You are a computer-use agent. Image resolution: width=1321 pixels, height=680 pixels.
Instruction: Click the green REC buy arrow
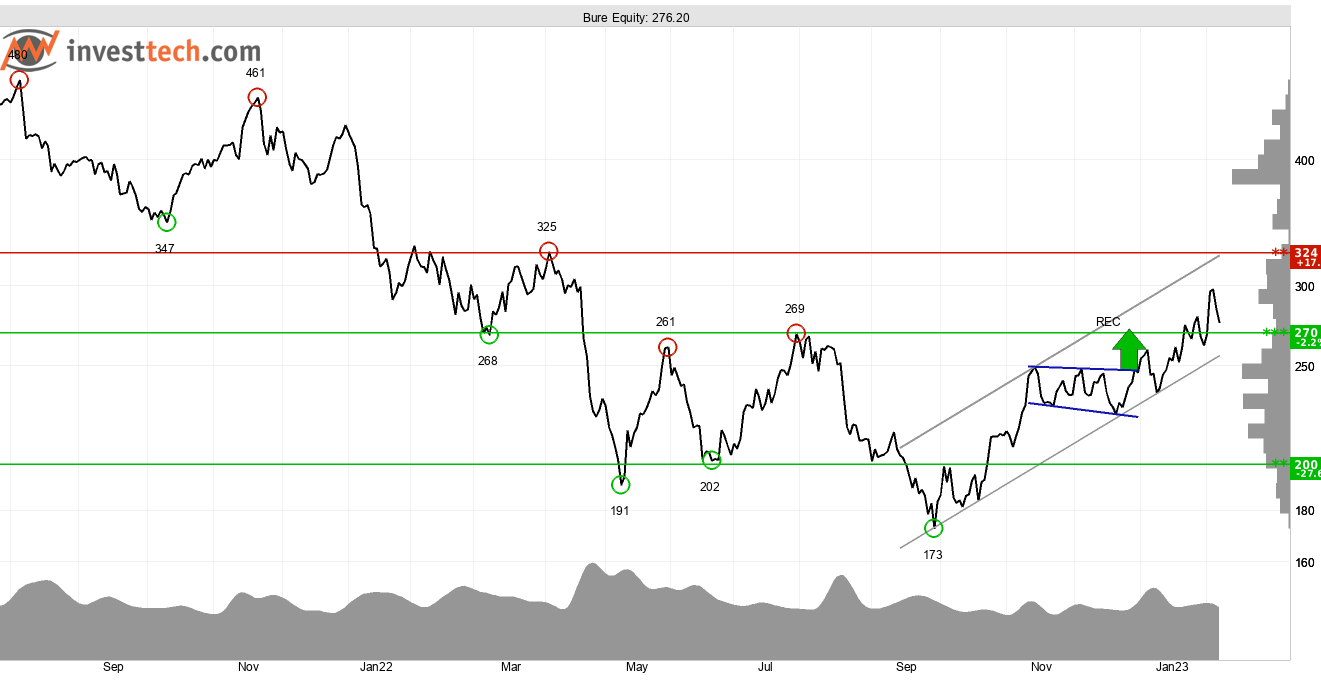tap(1129, 350)
